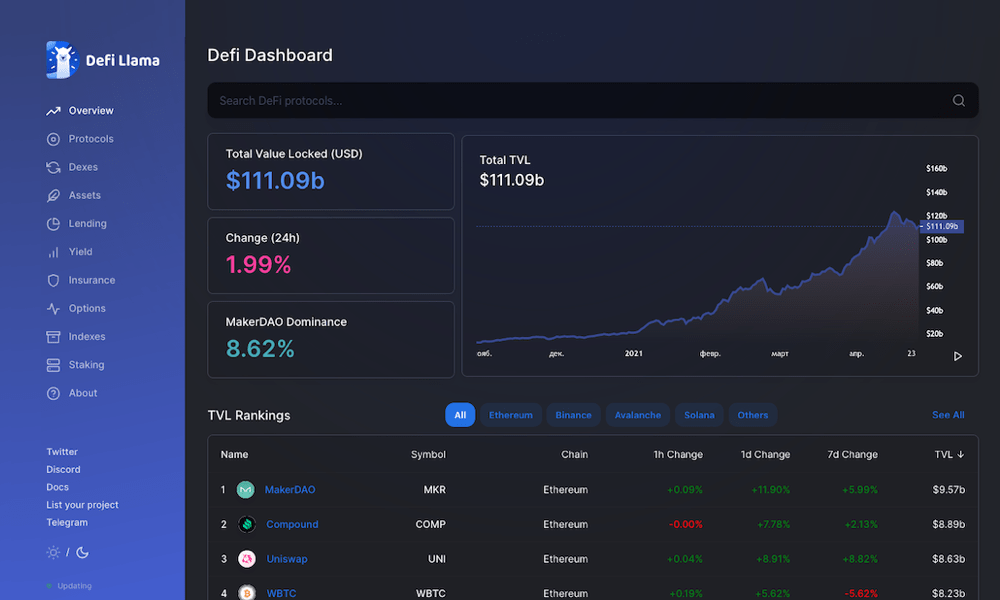Open the Compound protocol name link

pos(292,524)
